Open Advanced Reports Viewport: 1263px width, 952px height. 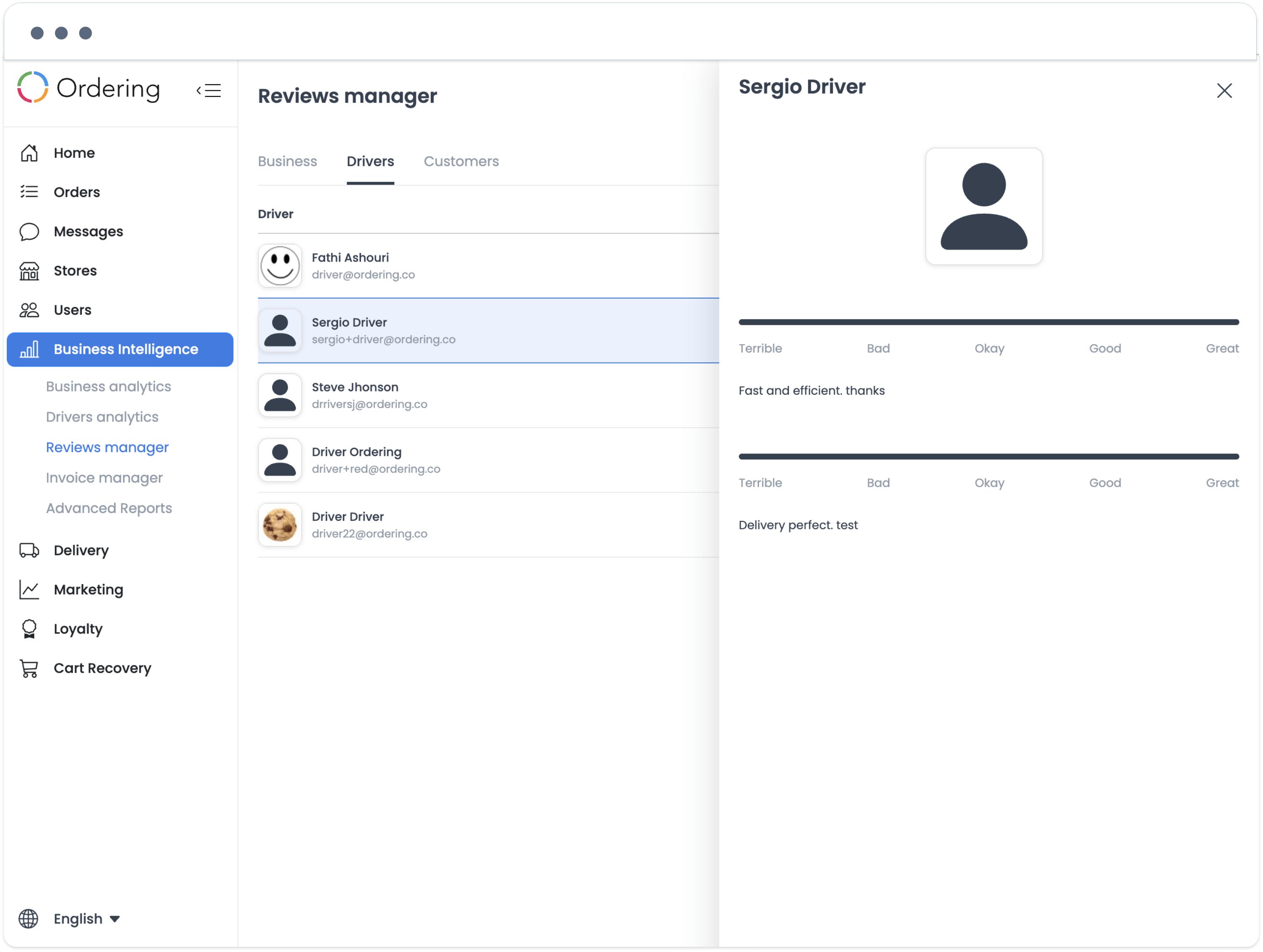109,508
